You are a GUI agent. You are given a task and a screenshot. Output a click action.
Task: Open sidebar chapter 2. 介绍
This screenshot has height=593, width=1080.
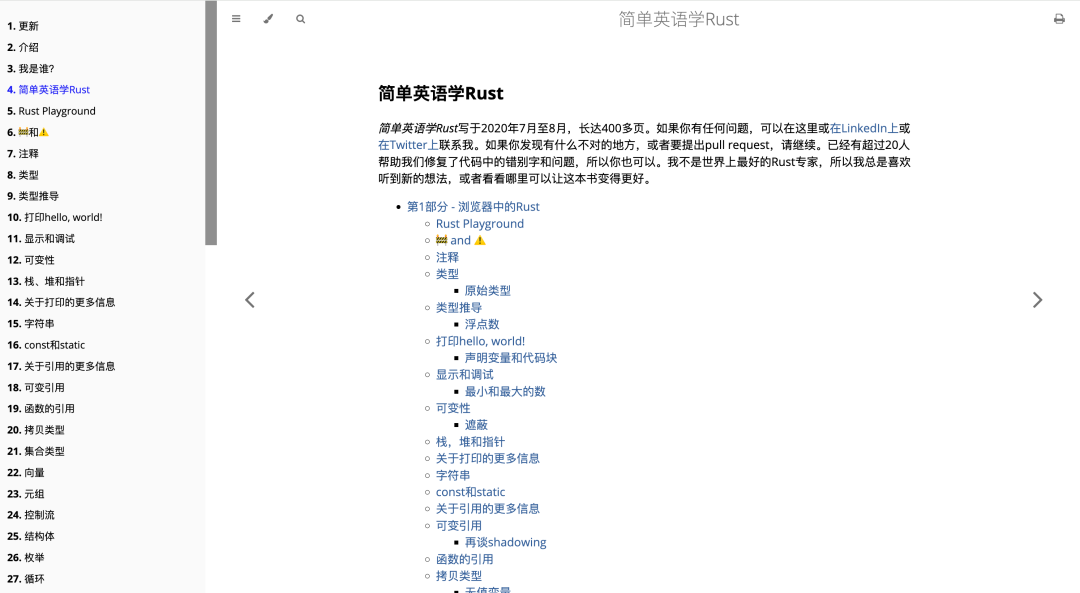23,48
